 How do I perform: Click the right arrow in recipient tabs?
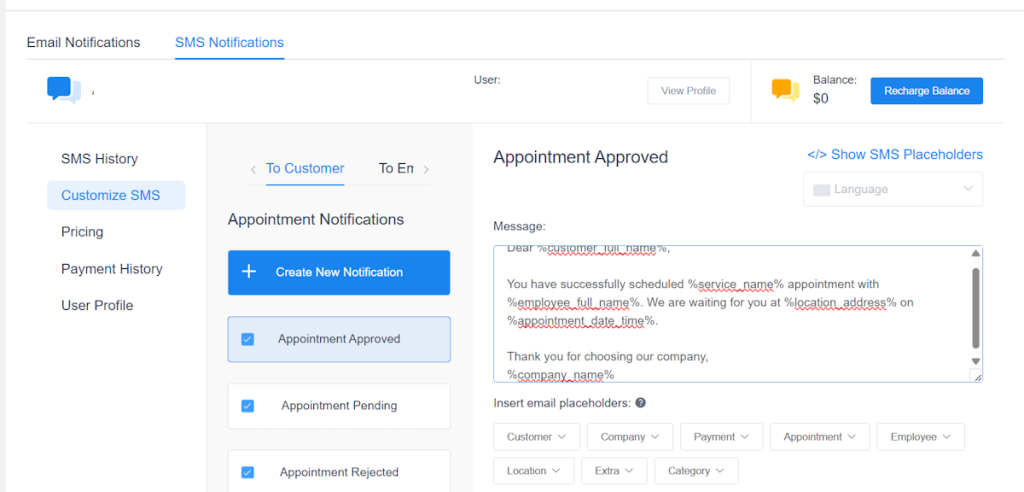(426, 169)
